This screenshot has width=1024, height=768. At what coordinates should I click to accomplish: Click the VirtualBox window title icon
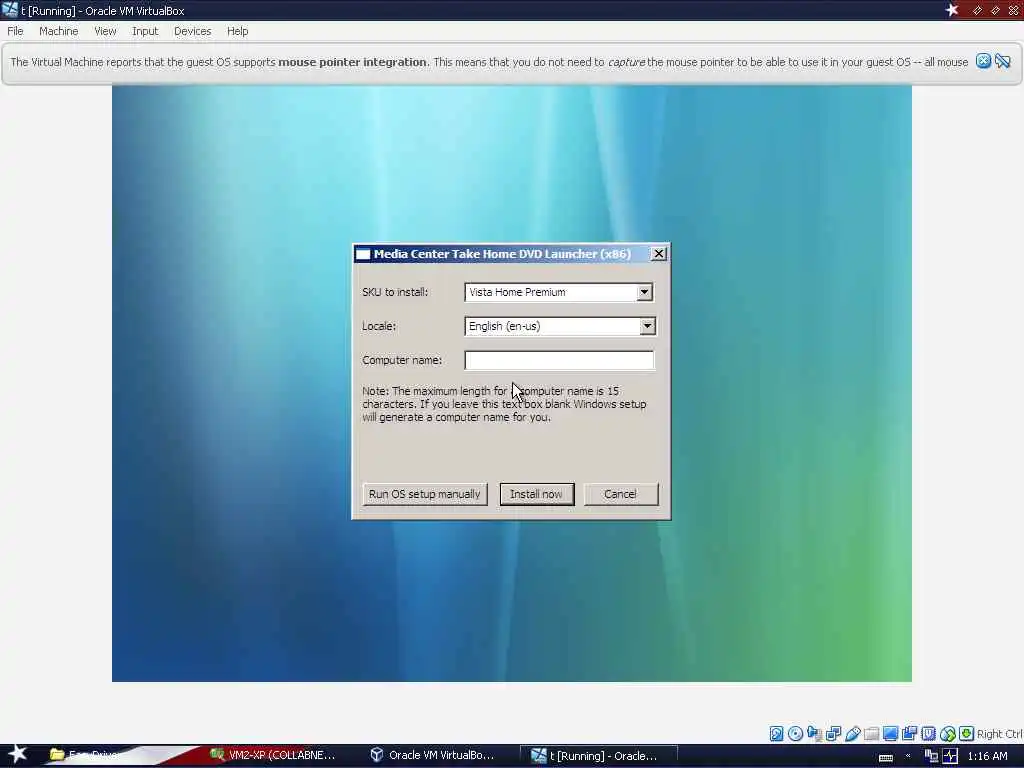pos(10,10)
